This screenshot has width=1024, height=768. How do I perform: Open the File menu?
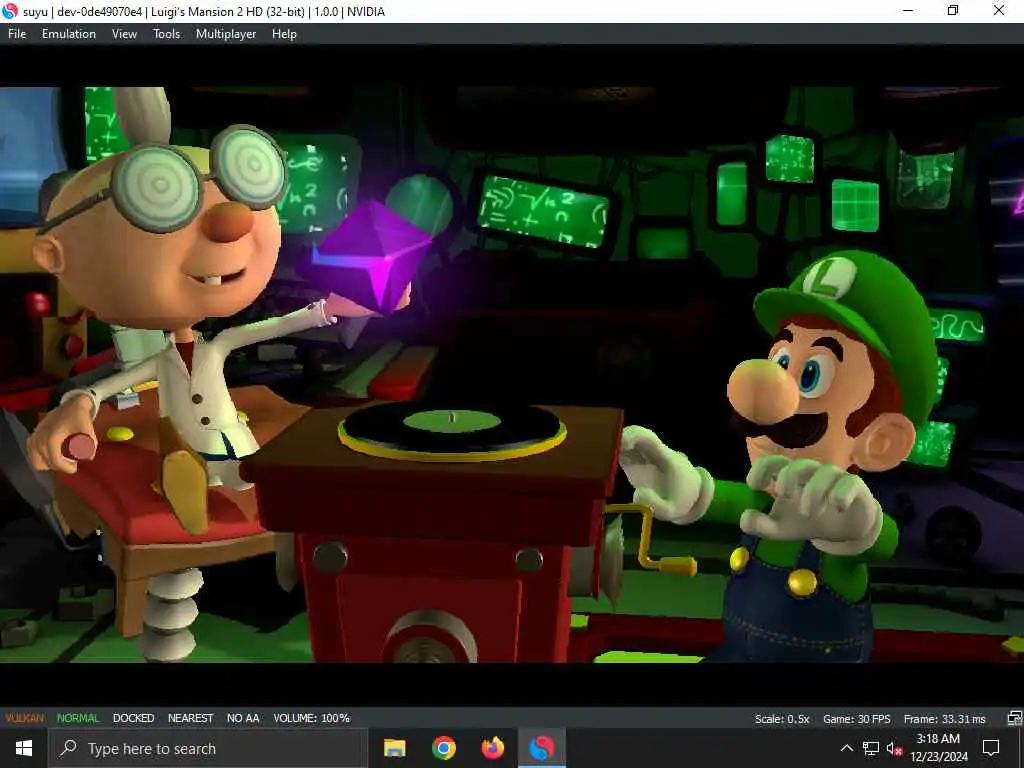[x=17, y=34]
